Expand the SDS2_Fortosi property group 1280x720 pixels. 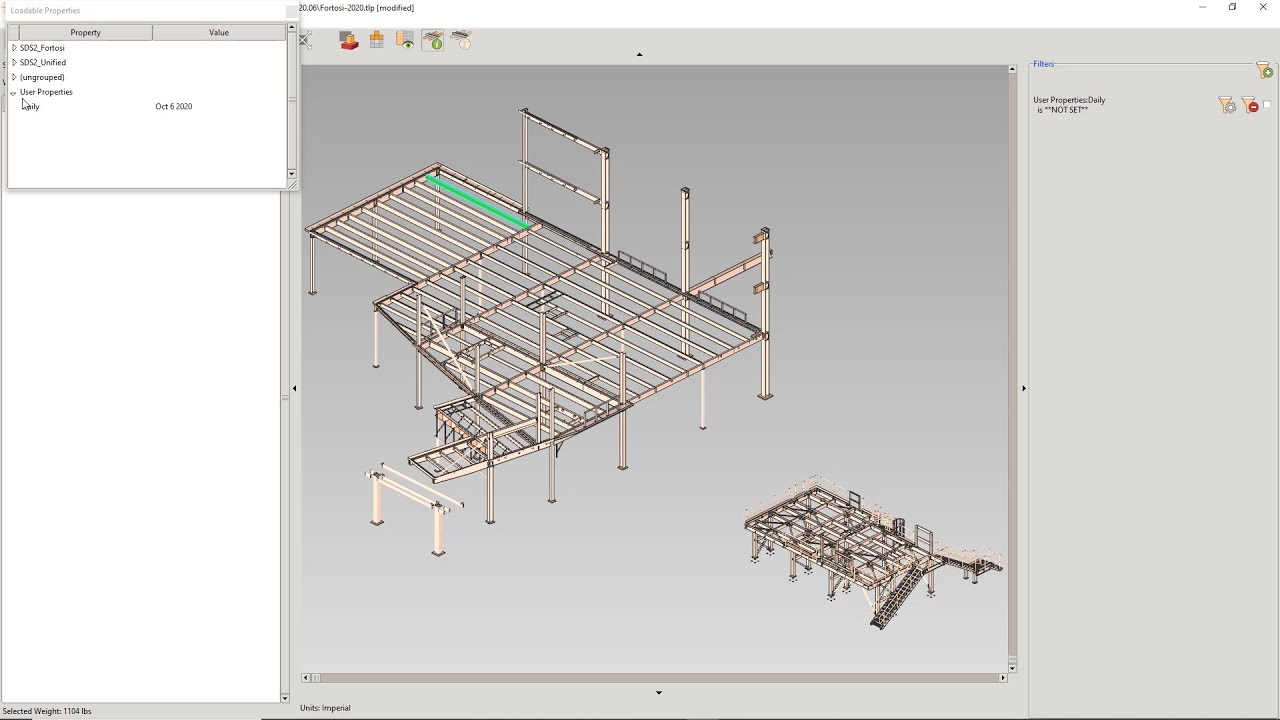coord(14,48)
